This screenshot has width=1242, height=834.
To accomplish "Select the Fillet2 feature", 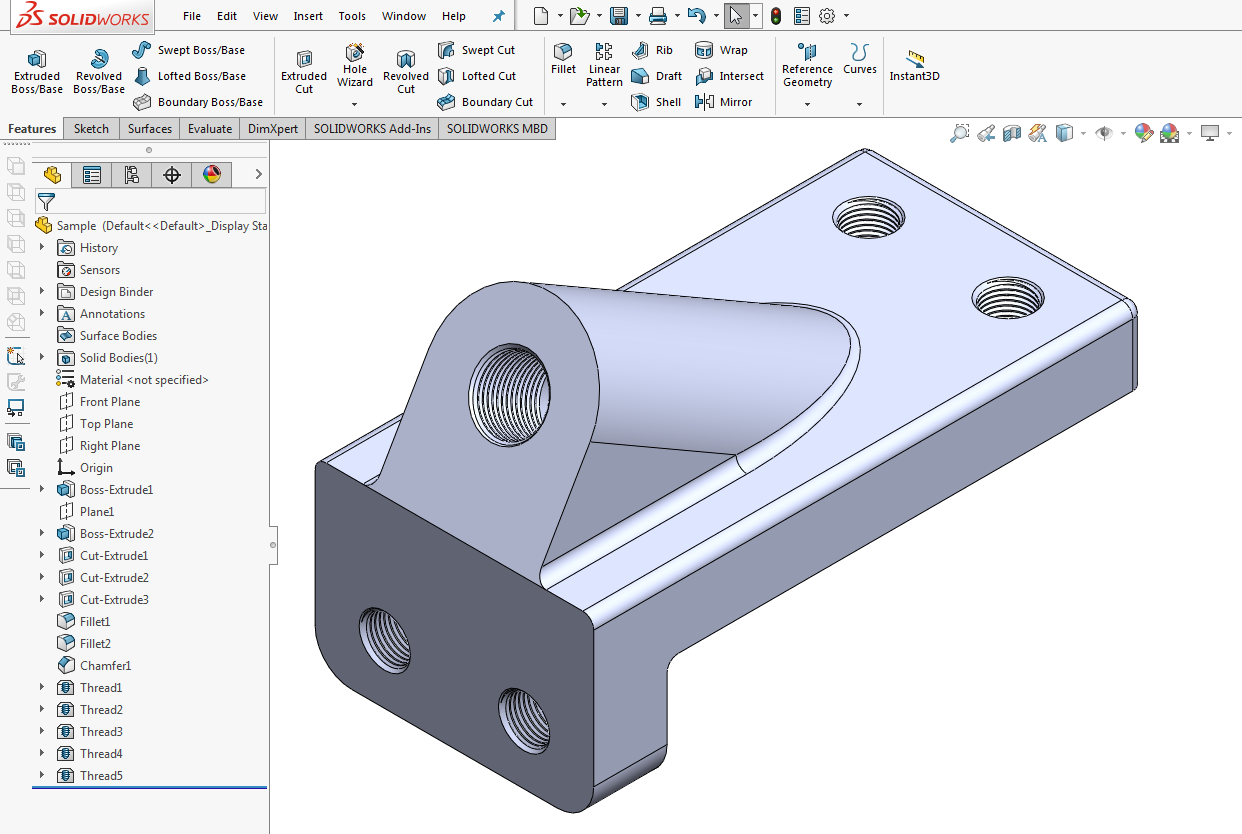I will [84, 644].
